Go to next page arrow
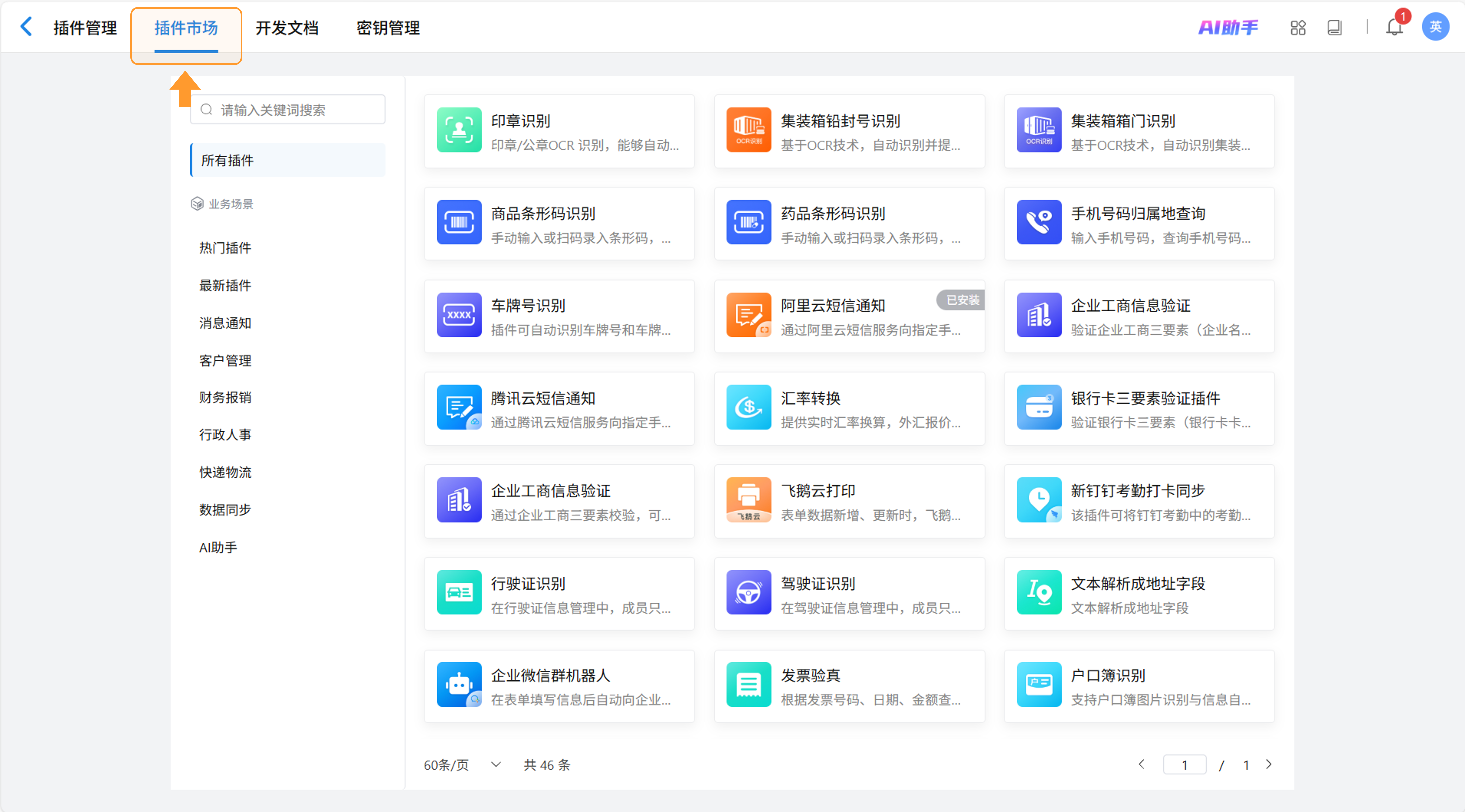1465x812 pixels. tap(1269, 764)
